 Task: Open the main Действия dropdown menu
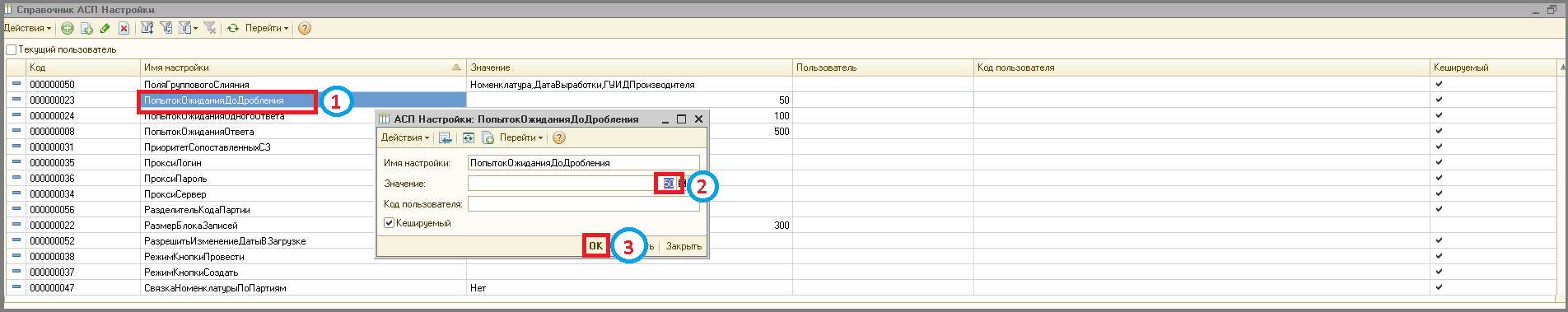27,28
